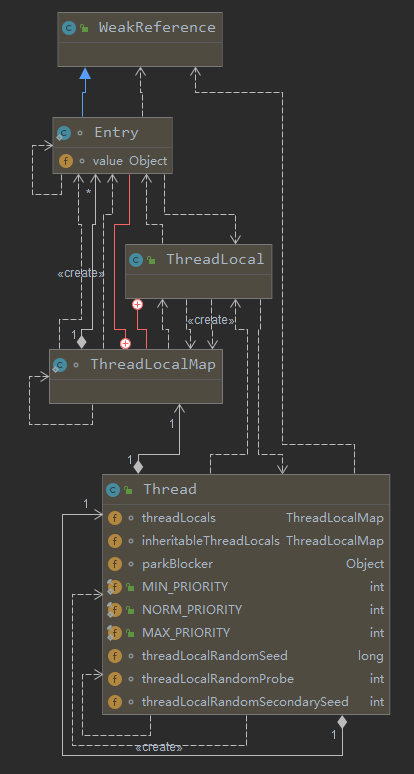Select the NORM_PRIORITY field row
414x774 pixels.
click(x=246, y=610)
